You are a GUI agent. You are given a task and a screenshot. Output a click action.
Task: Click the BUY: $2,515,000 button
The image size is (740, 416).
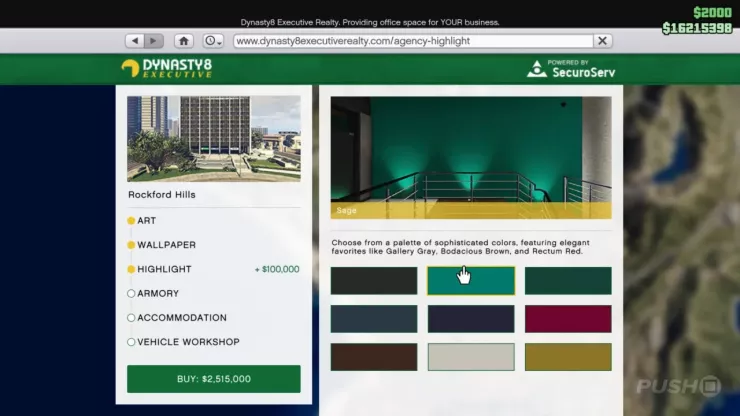pyautogui.click(x=214, y=379)
